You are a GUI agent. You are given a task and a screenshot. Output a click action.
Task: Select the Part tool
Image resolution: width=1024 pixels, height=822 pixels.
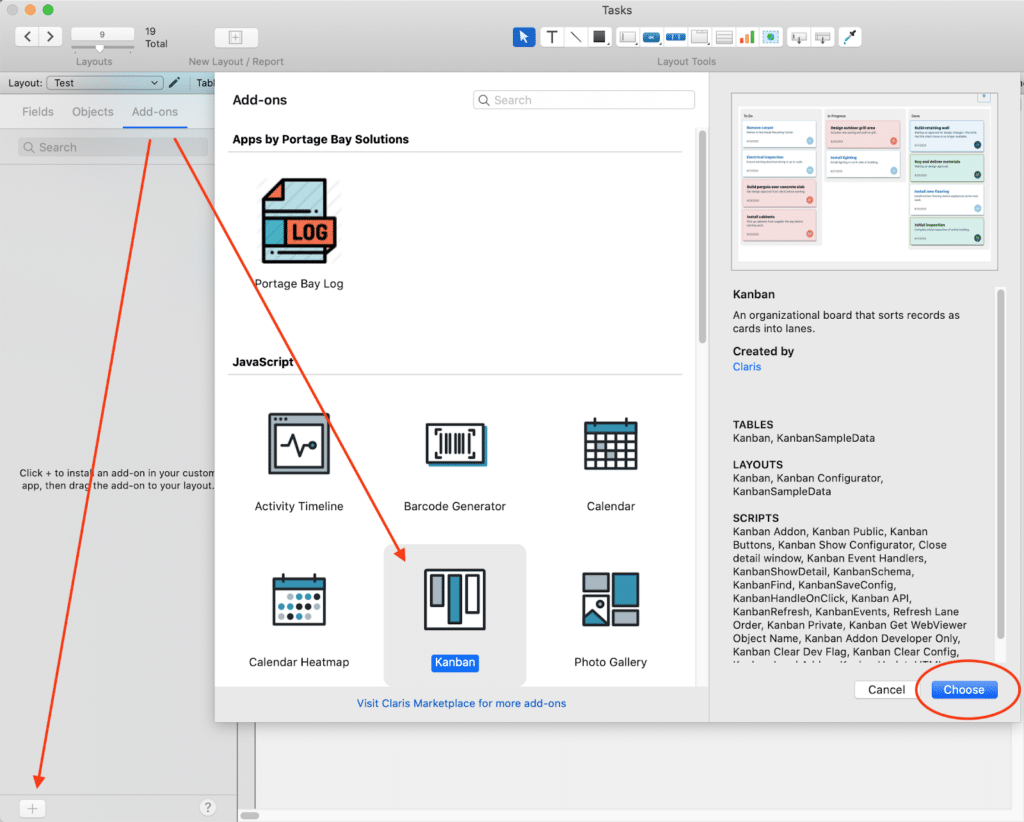(822, 37)
